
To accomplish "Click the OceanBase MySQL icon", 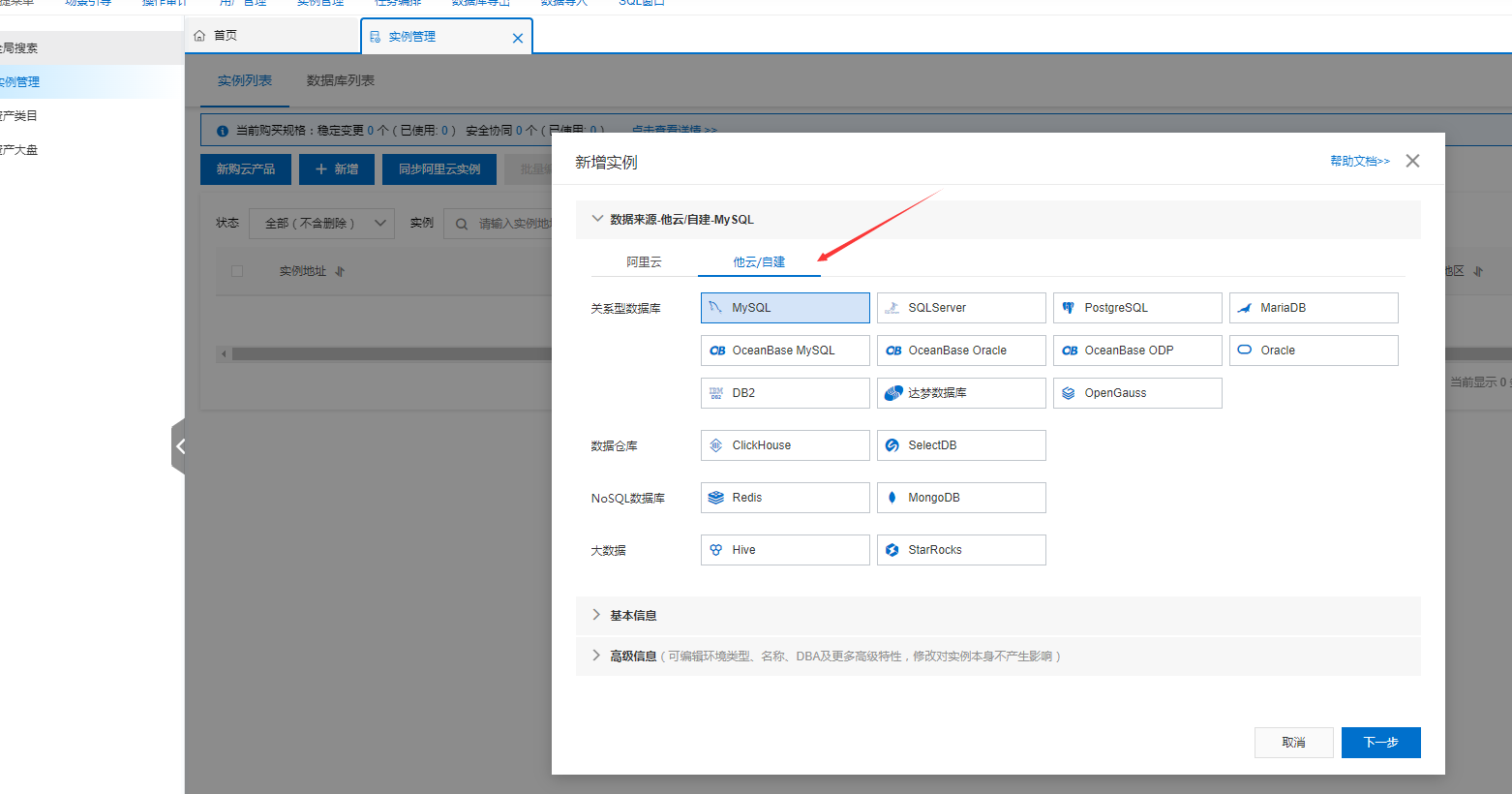I will pos(717,351).
